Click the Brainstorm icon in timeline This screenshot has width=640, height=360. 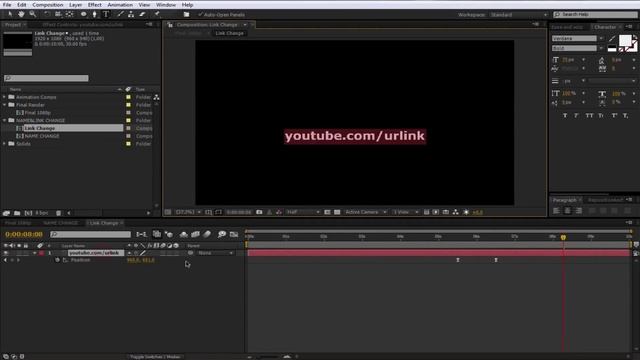click(222, 234)
